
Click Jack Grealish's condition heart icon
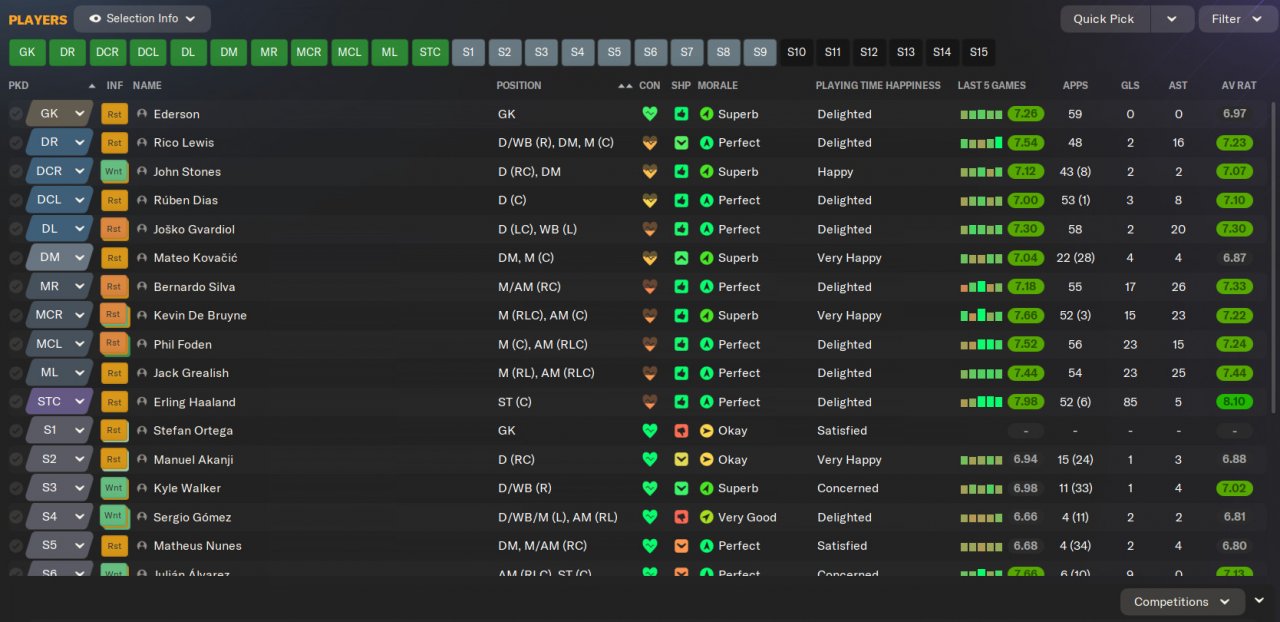tap(650, 373)
